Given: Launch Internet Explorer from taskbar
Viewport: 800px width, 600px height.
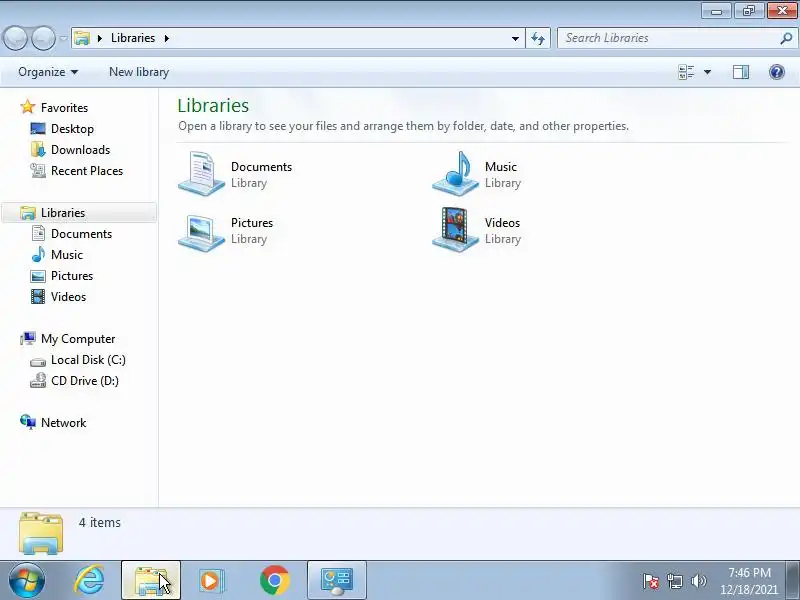Looking at the screenshot, I should [x=90, y=580].
